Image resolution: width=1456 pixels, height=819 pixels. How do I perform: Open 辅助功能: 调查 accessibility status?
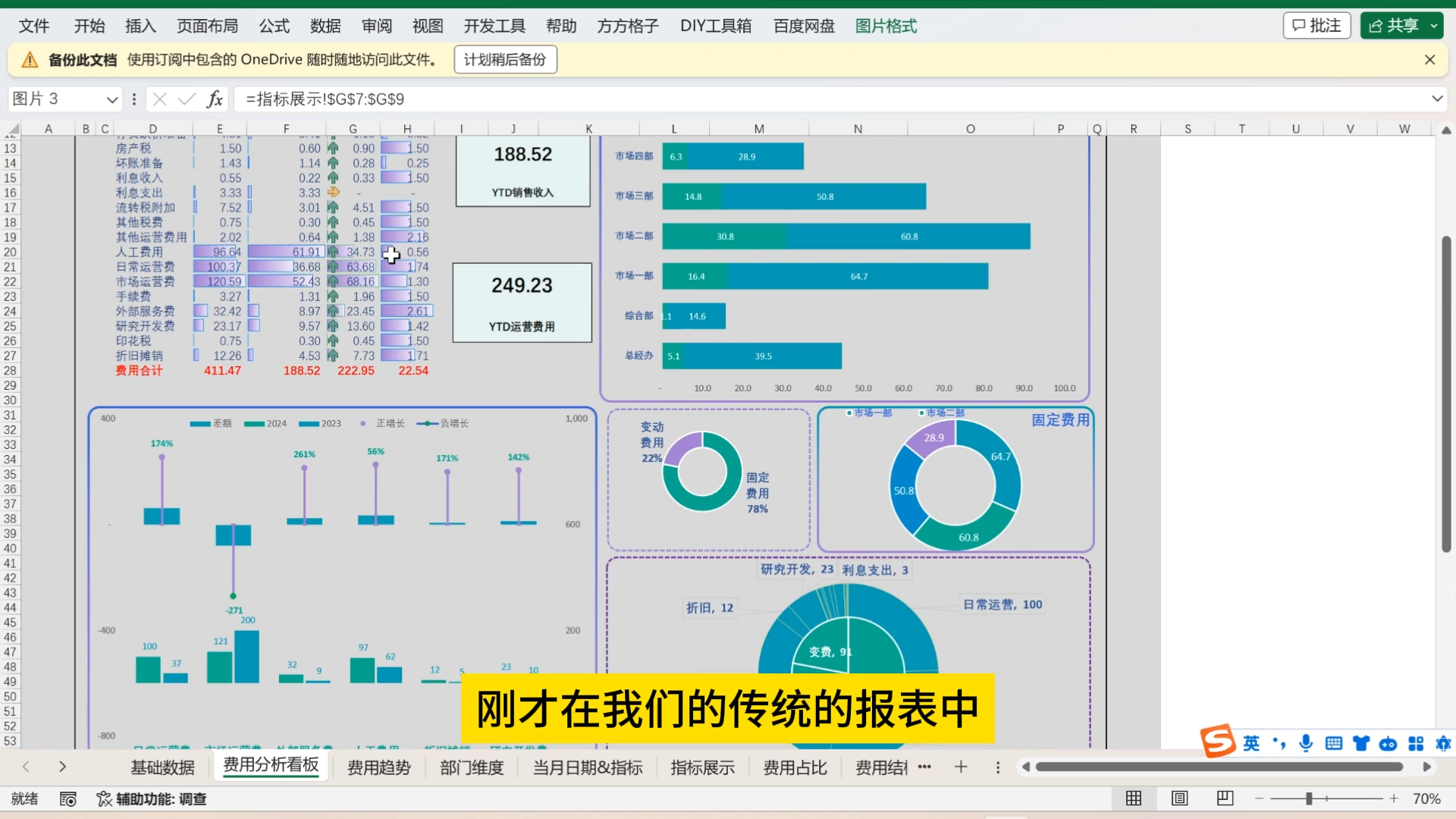(x=152, y=799)
